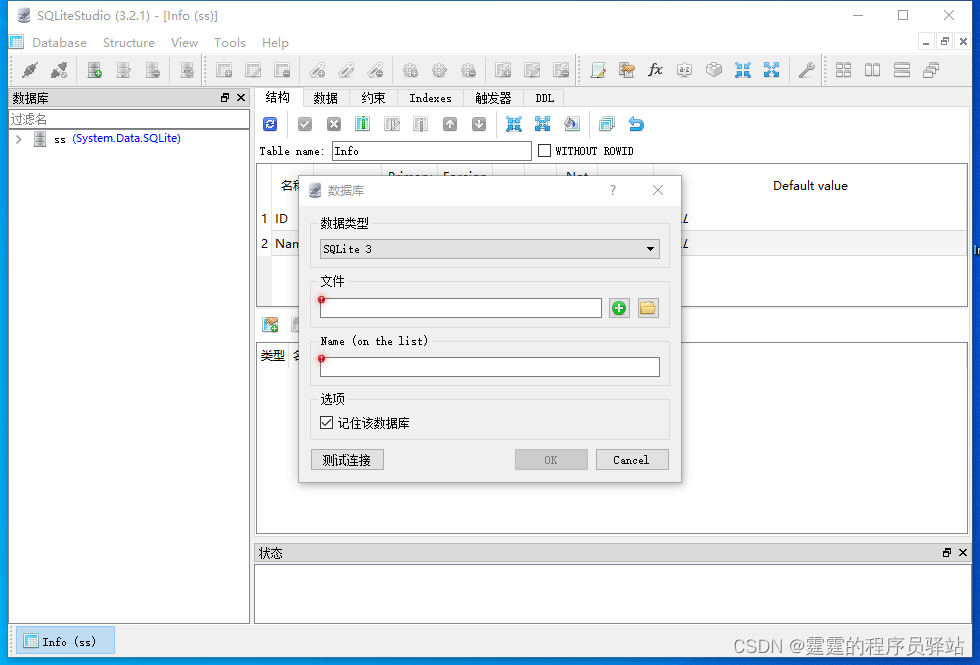Click the remove database toolbar icon
The height and width of the screenshot is (665, 980).
pyautogui.click(x=152, y=70)
